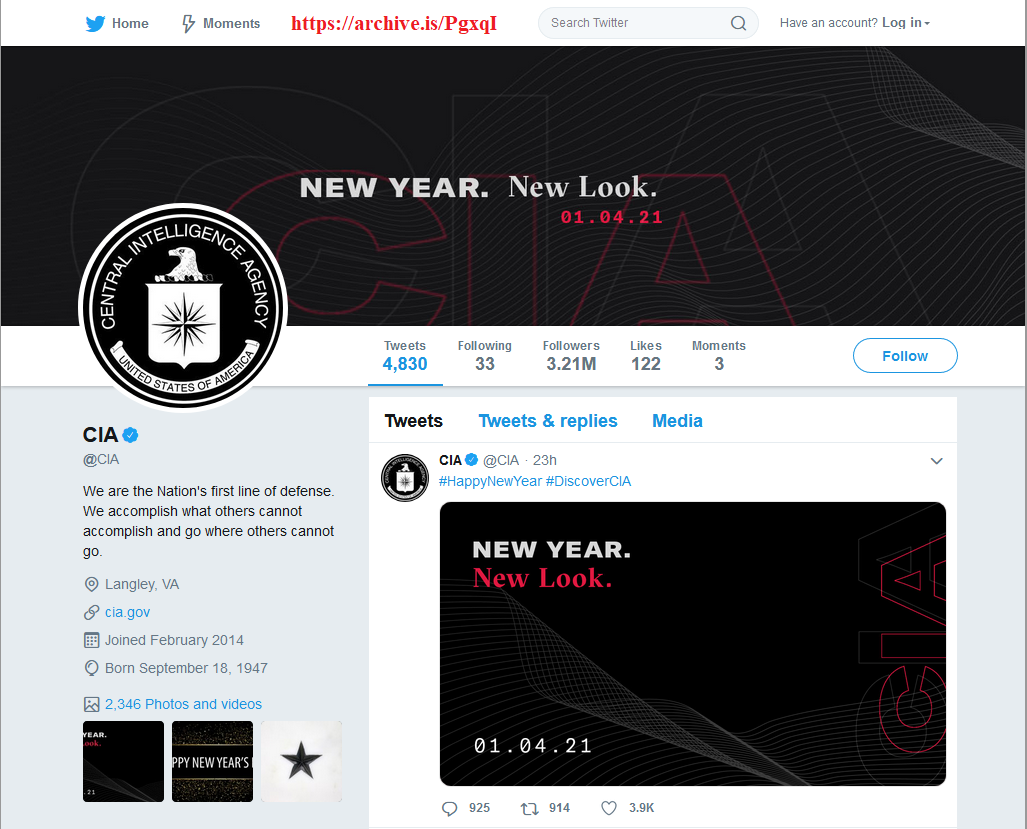The image size is (1027, 829).
Task: Click the Twitter bird Home icon
Action: [95, 24]
